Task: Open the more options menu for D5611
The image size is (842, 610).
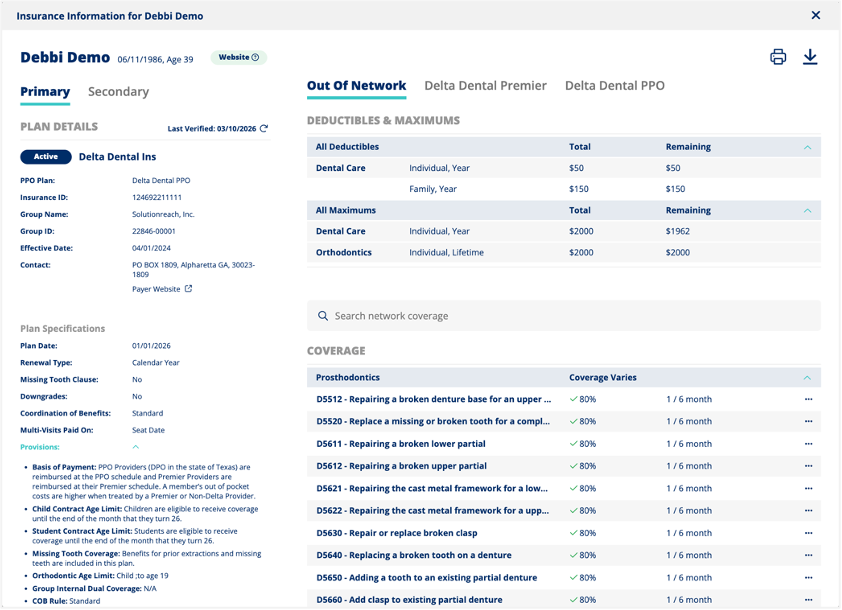Action: [809, 444]
